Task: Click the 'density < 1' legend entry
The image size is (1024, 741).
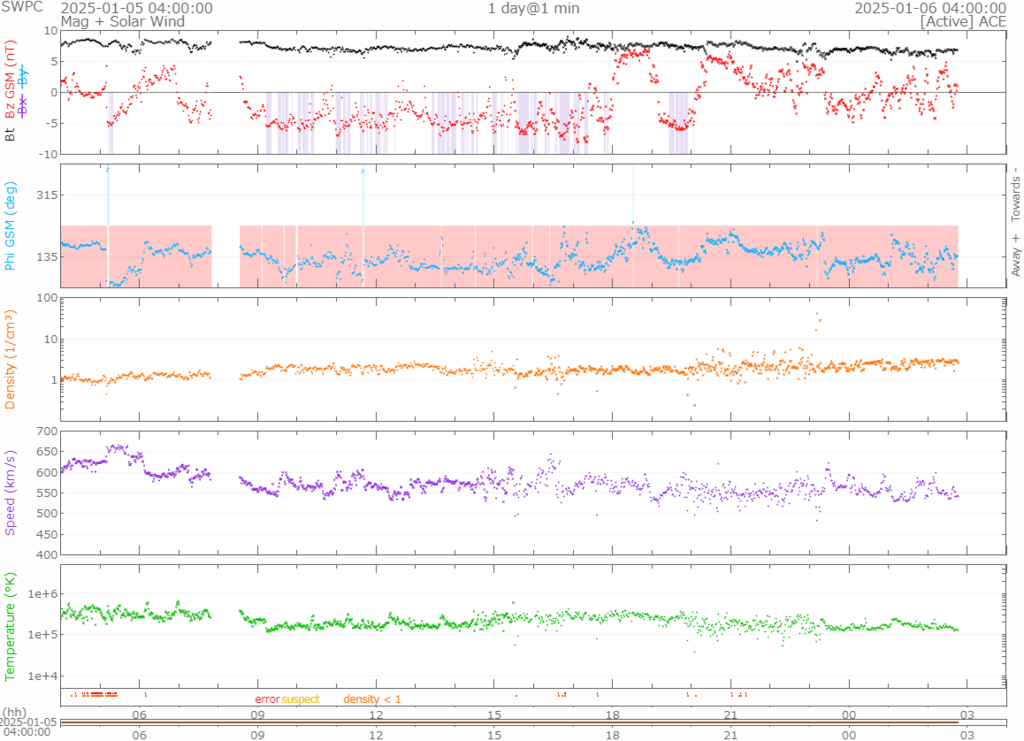Action: pyautogui.click(x=372, y=699)
